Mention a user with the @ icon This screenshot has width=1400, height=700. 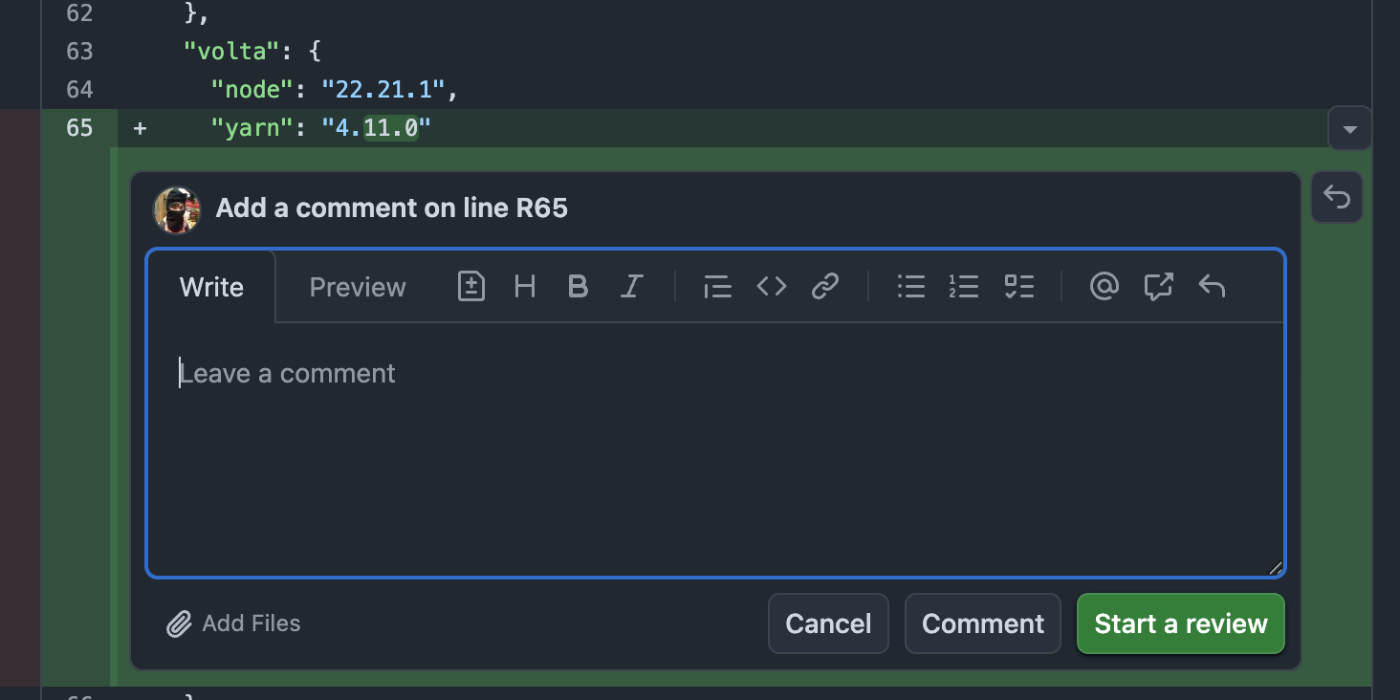(x=1104, y=287)
